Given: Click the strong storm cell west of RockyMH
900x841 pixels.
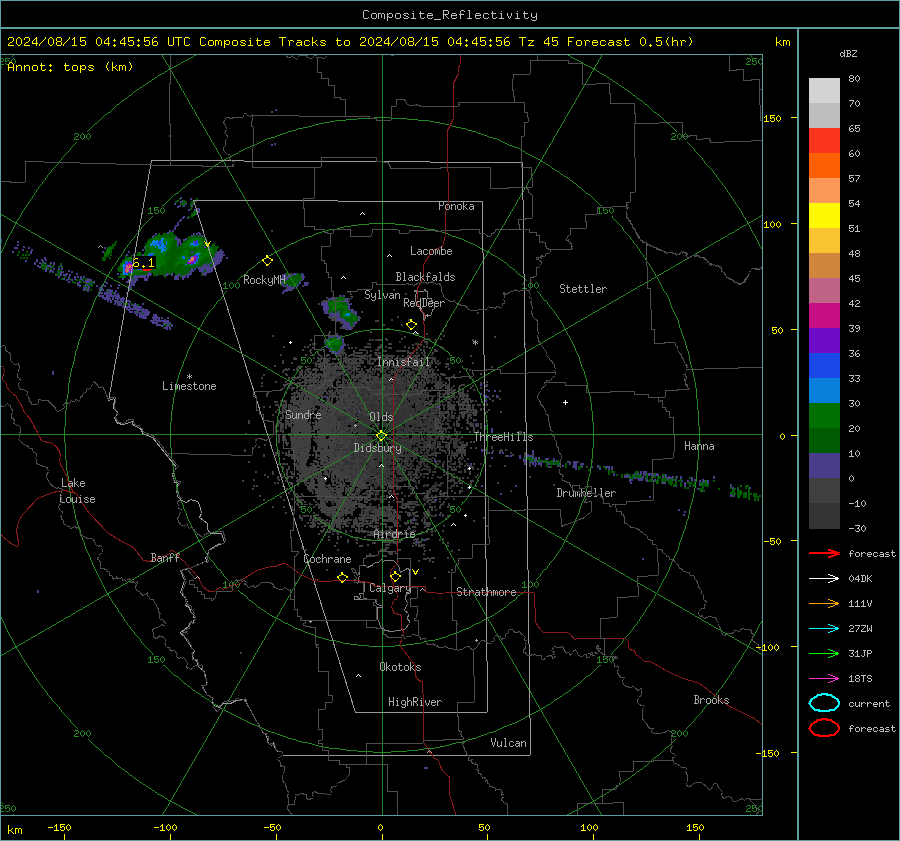Looking at the screenshot, I should click(172, 255).
